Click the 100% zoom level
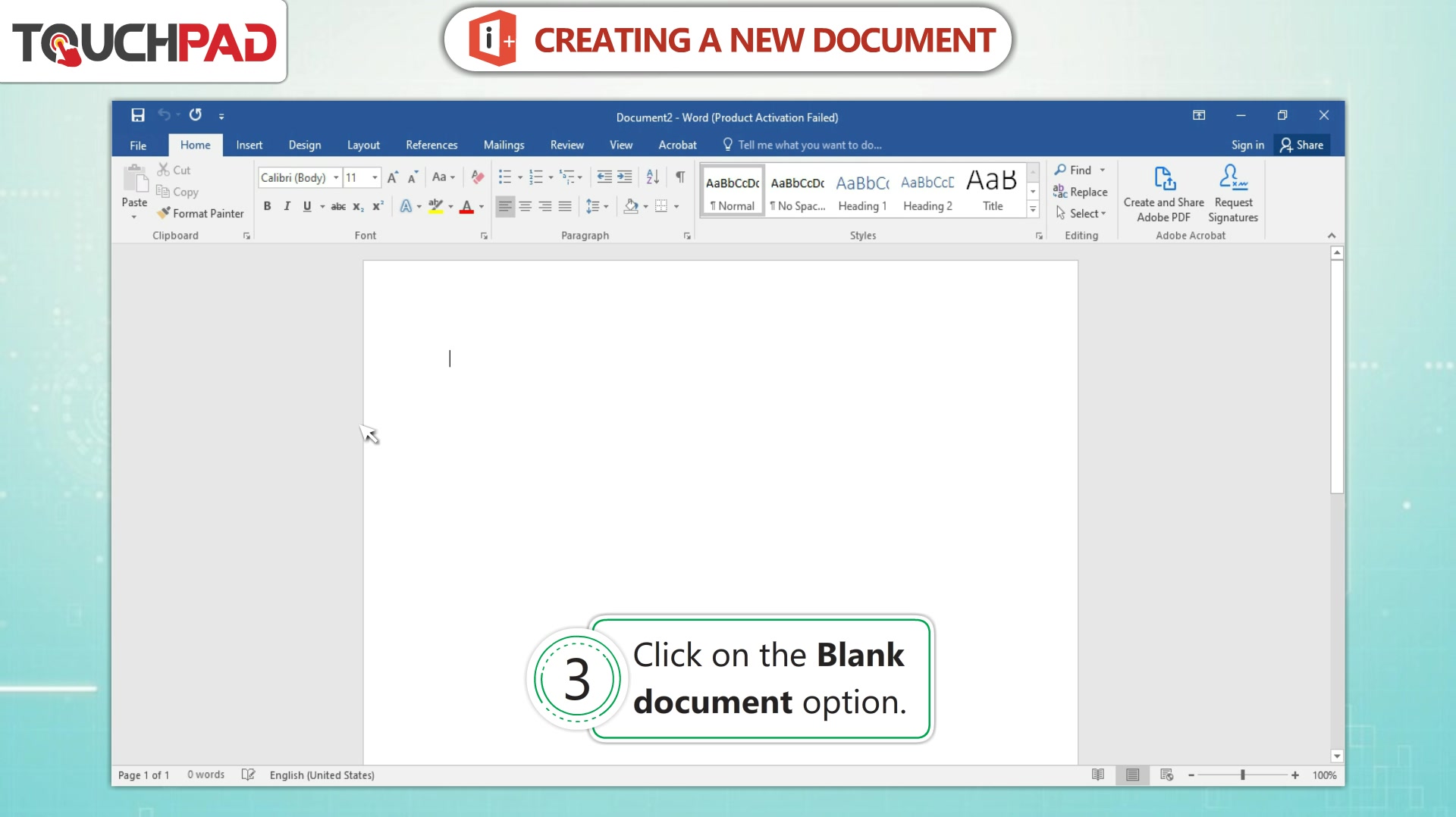Viewport: 1456px width, 817px height. pos(1324,775)
